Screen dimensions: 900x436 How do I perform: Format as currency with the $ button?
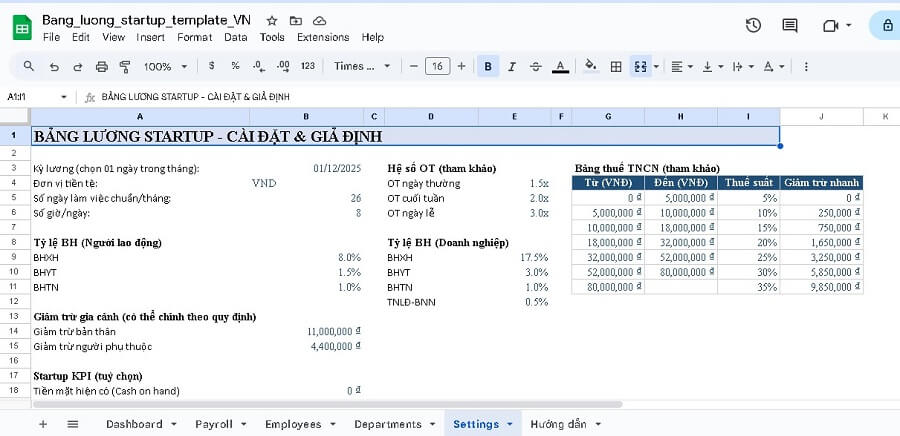[212, 66]
